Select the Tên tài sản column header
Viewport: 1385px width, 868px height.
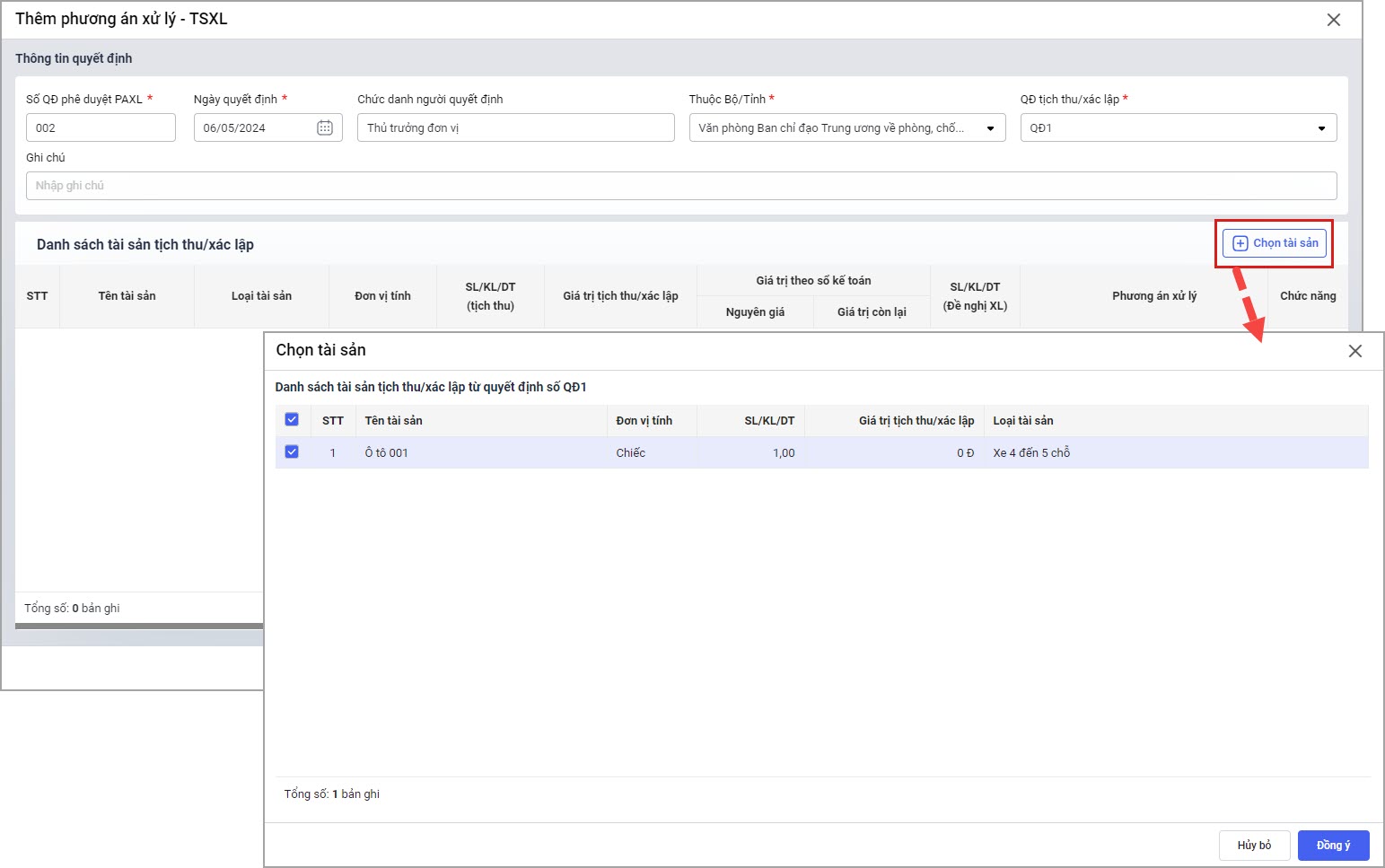(x=127, y=296)
